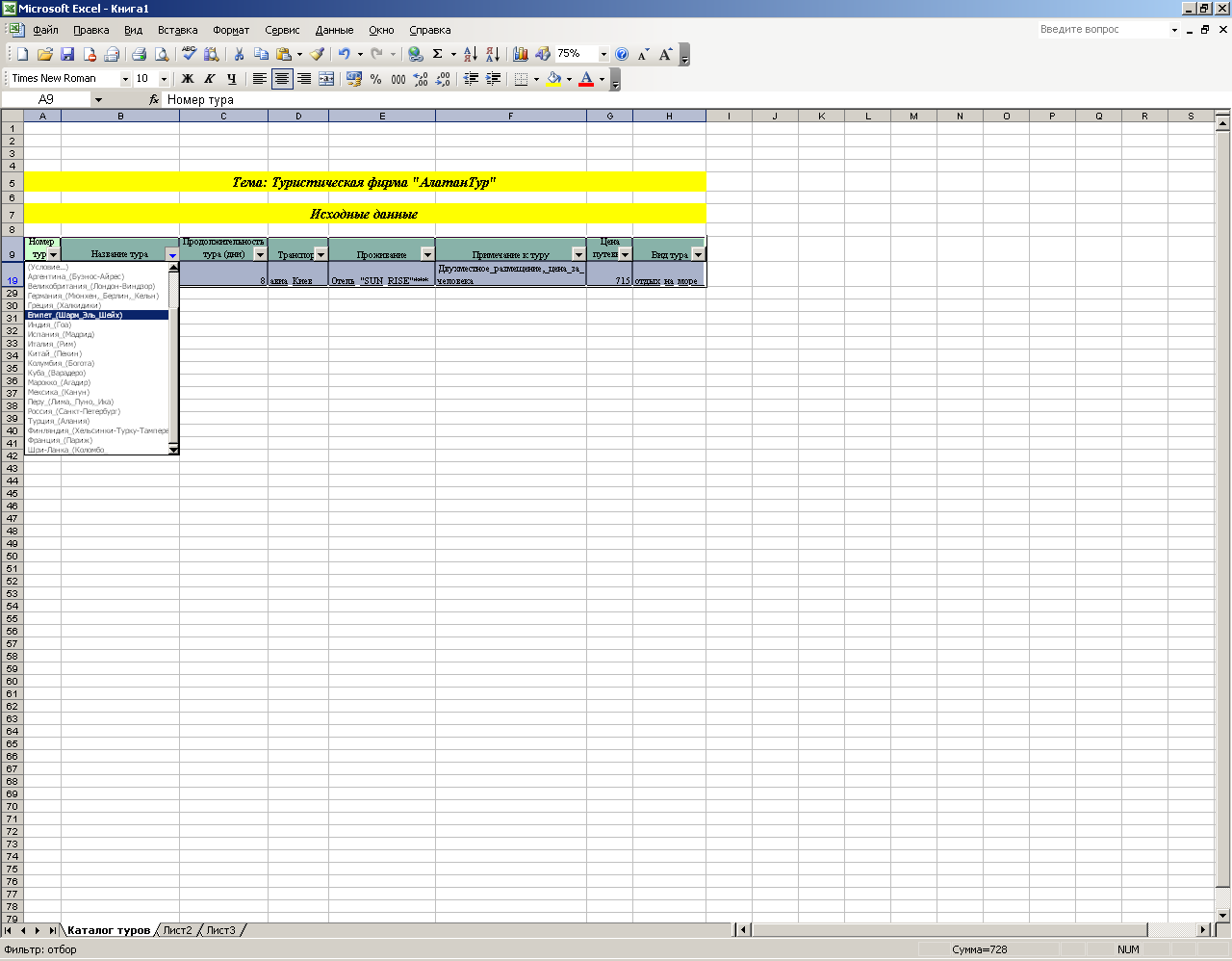Switch to the Лист2 sheet tab
This screenshot has width=1232, height=961.
(x=177, y=930)
